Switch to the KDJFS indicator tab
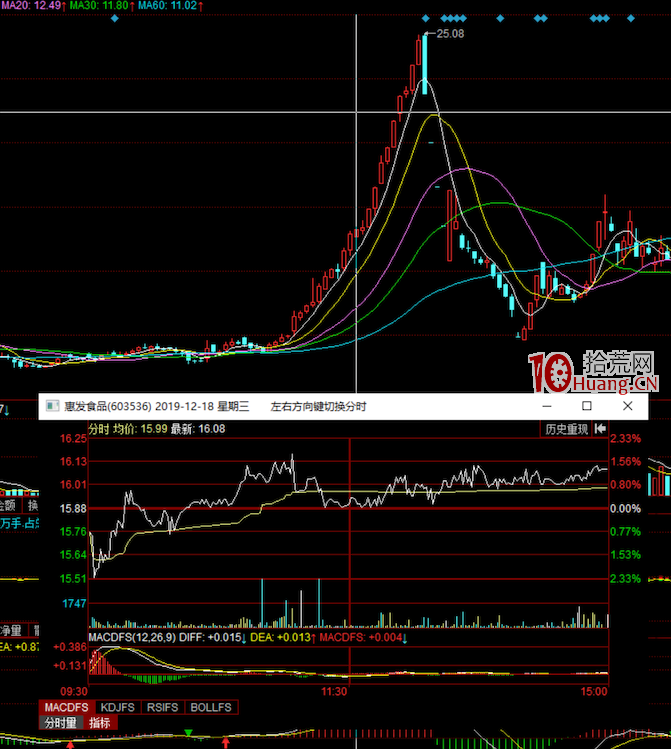Screen dimensions: 671x749 point(117,707)
